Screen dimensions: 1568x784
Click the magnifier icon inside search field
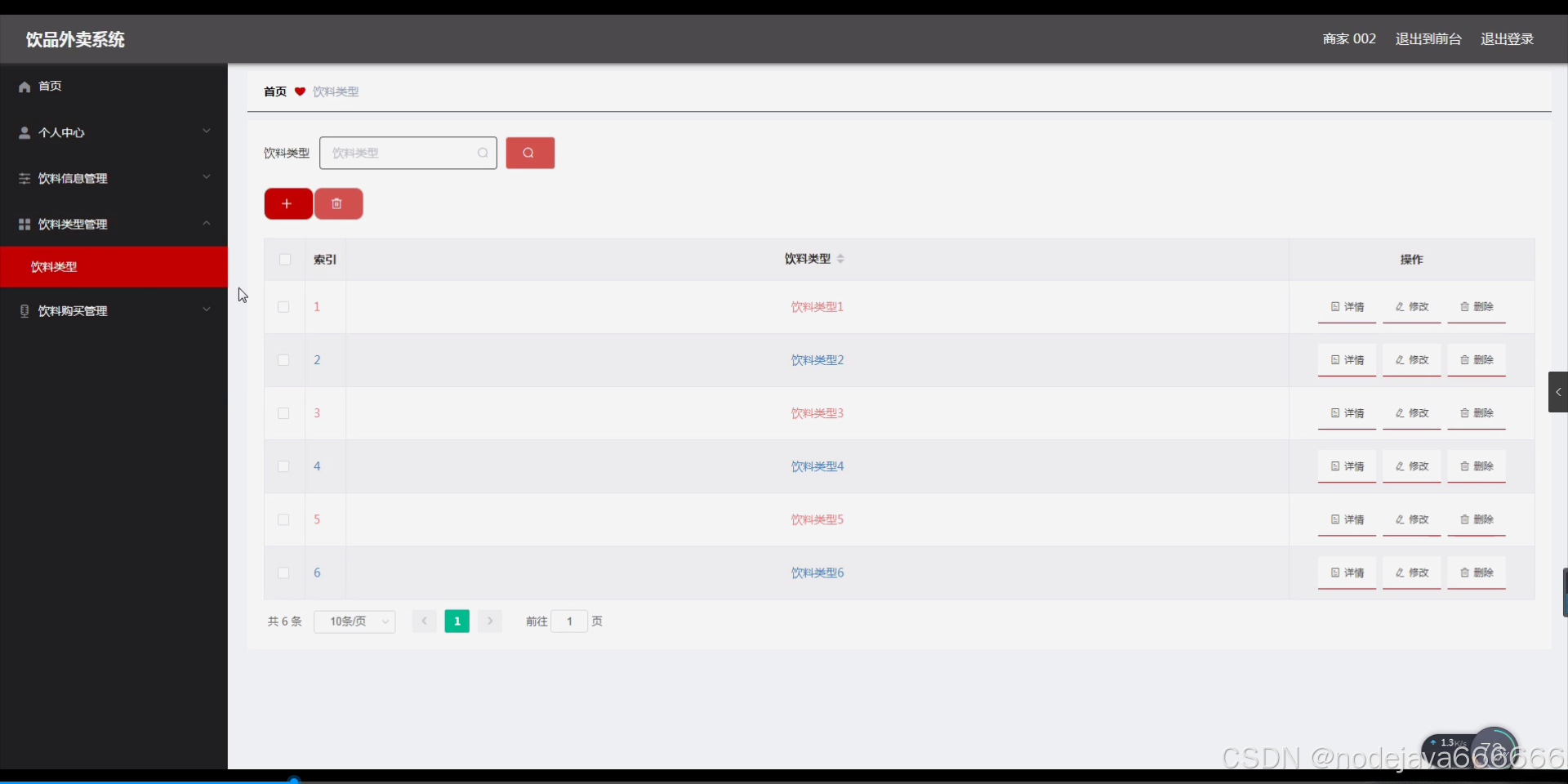coord(483,153)
